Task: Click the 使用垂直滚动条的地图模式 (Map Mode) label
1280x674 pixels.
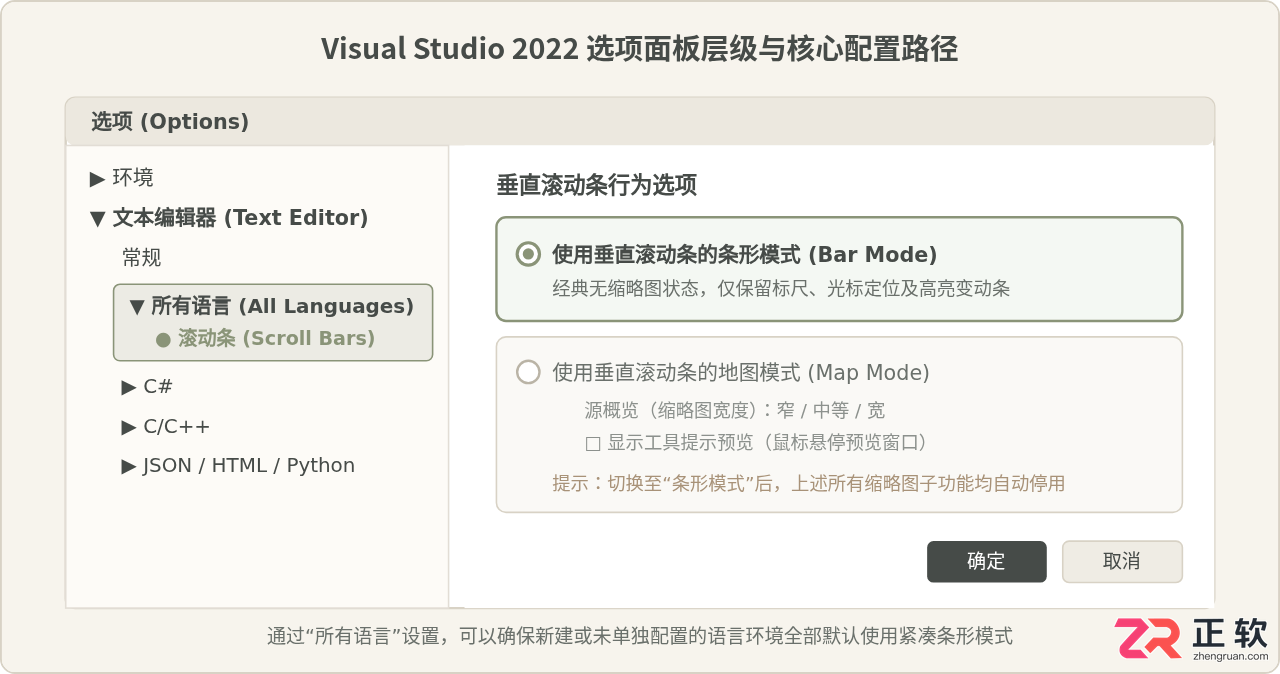Action: [741, 373]
